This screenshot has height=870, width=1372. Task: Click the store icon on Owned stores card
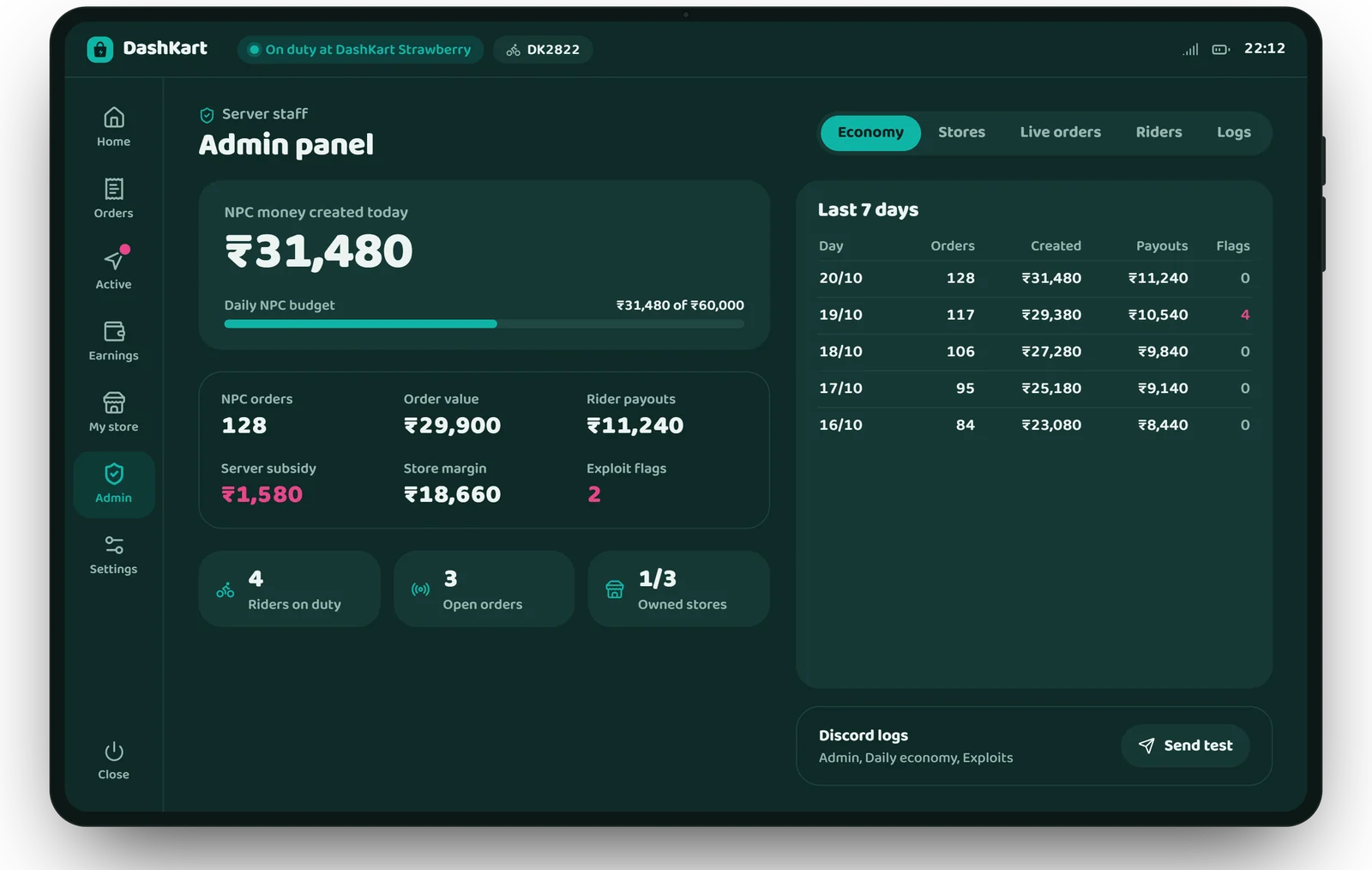615,589
